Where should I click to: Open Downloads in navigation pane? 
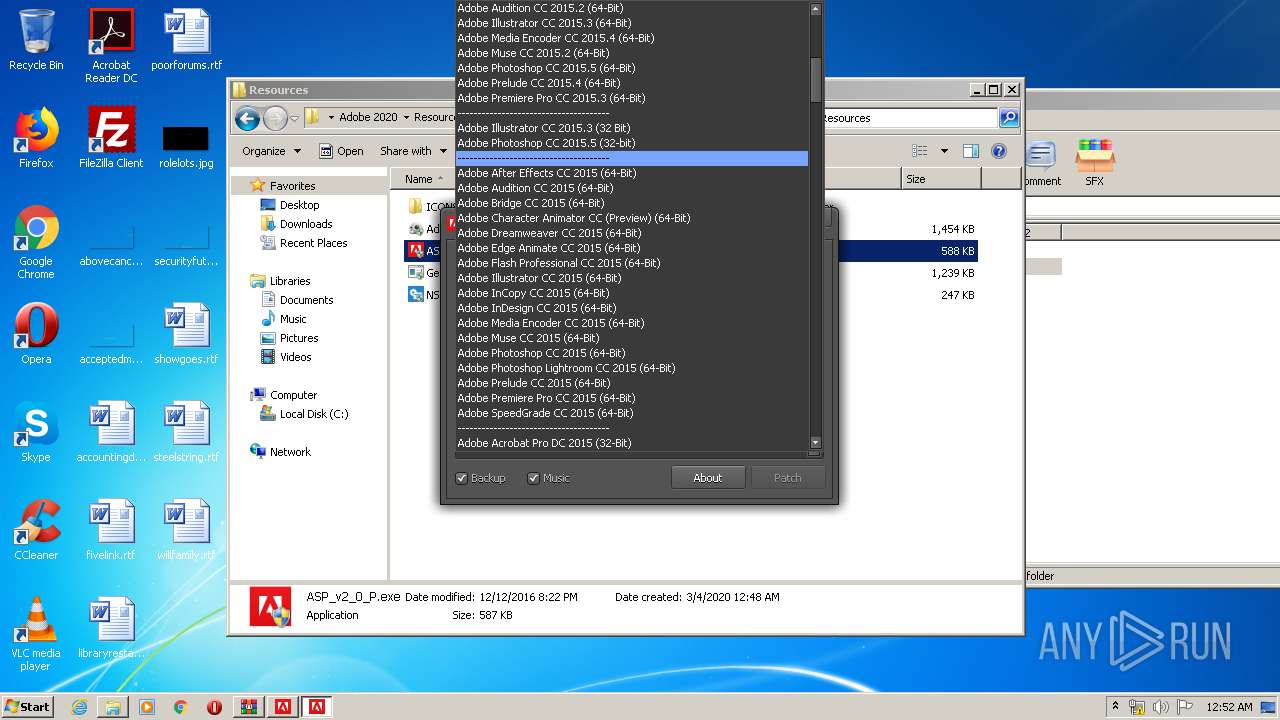[x=306, y=224]
